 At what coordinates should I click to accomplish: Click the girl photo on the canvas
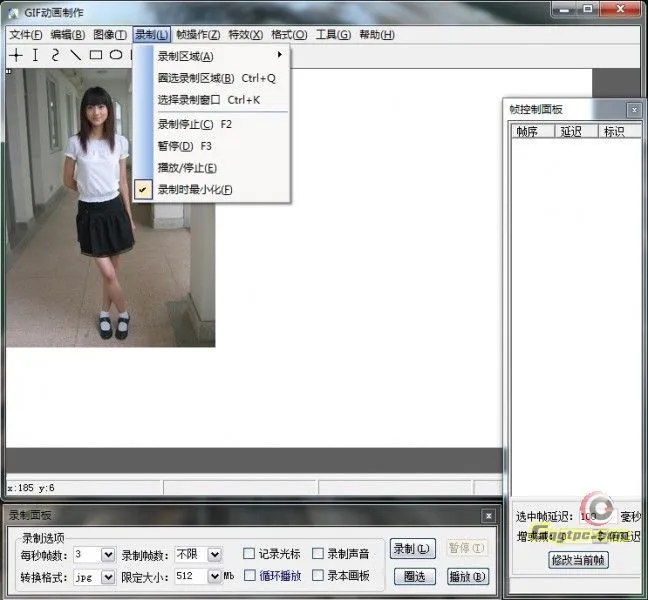(110, 208)
